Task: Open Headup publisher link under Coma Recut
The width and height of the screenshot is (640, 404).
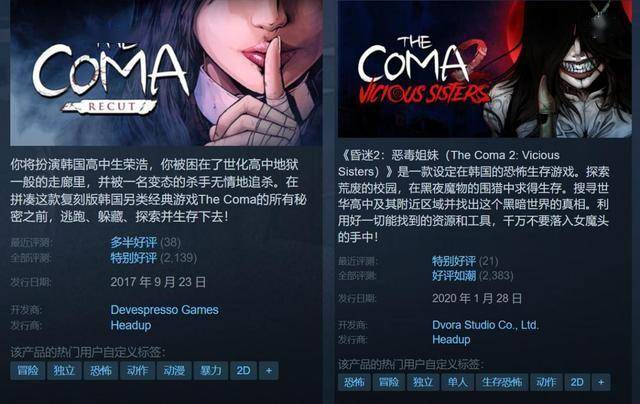Action: [131, 326]
